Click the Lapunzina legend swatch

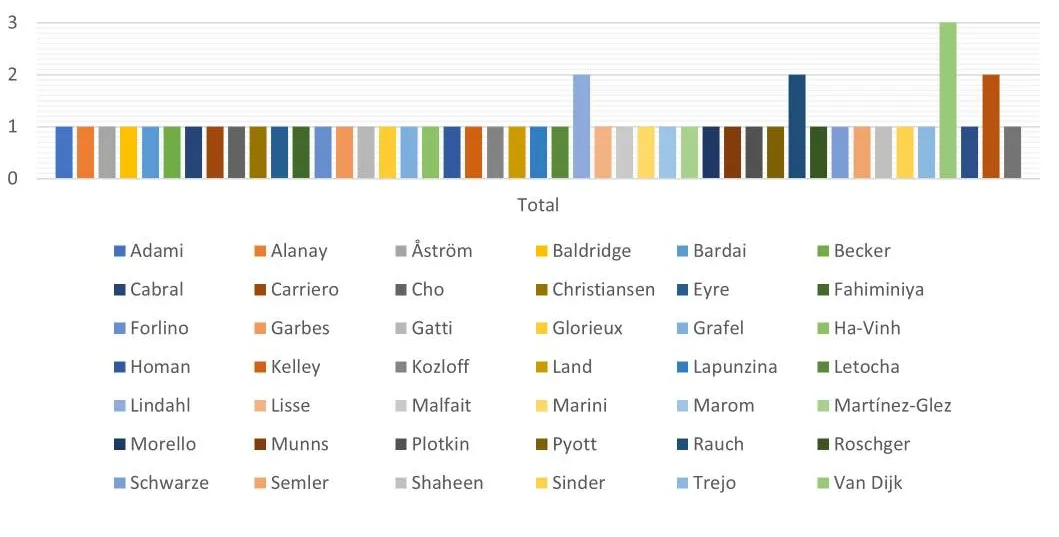click(682, 367)
